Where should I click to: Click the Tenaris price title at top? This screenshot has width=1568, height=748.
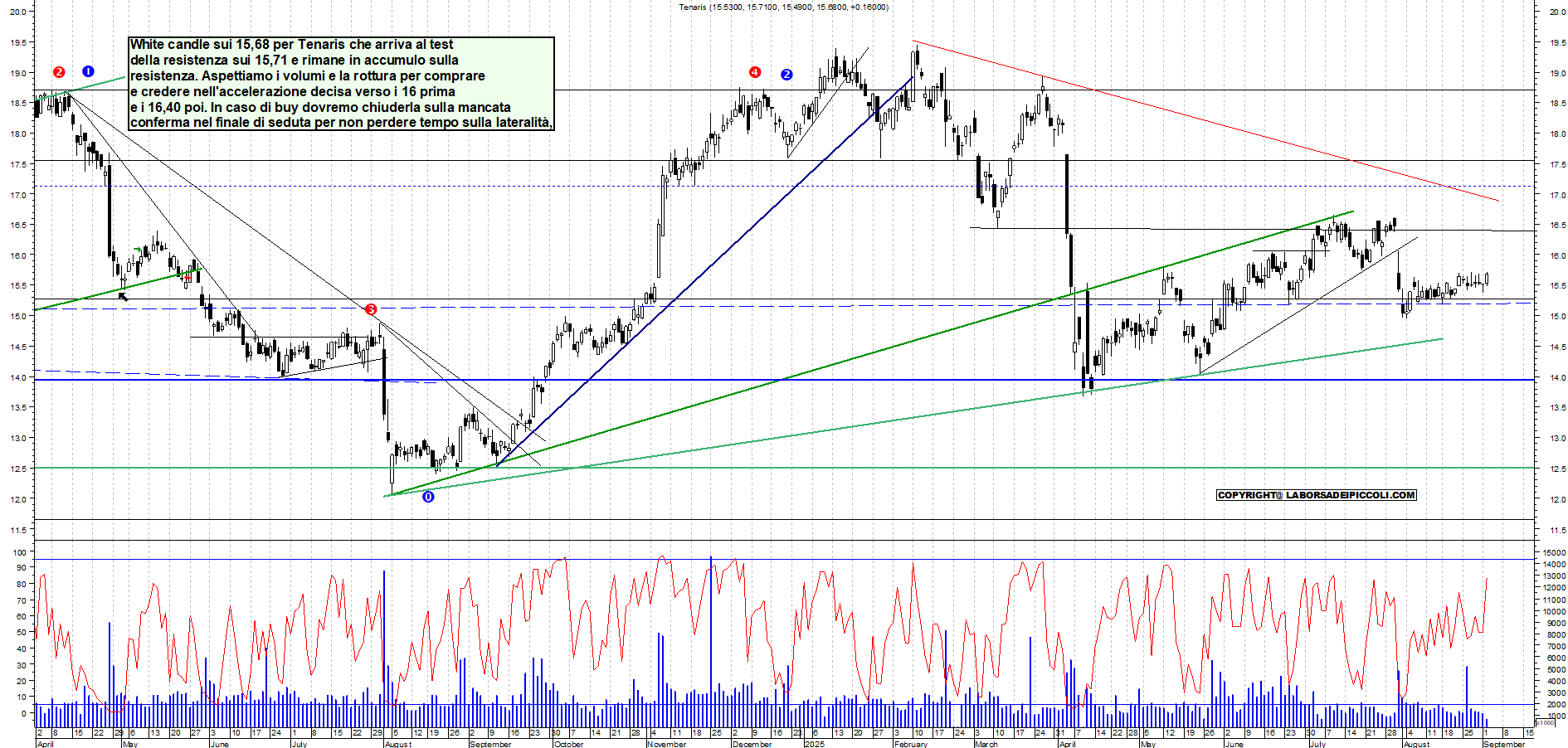click(x=783, y=7)
